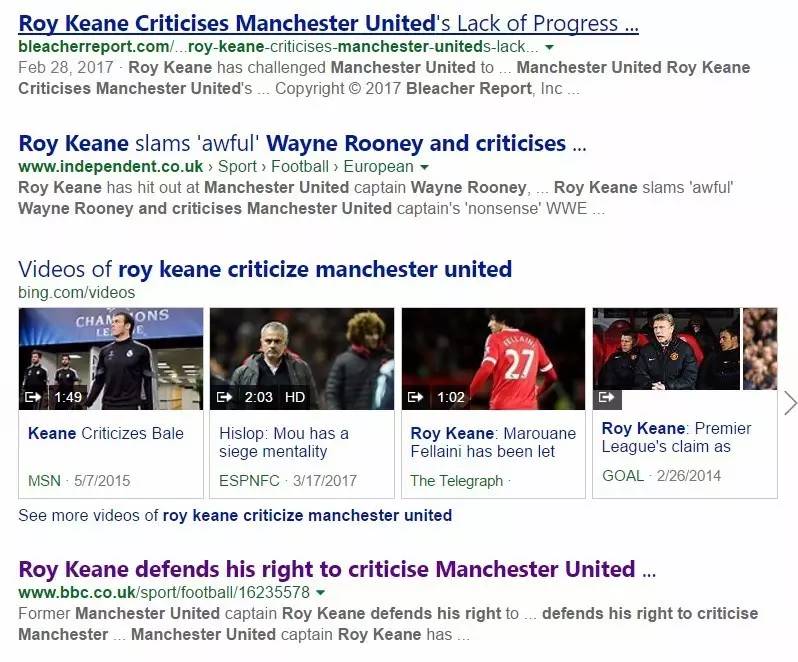
Task: Open the Bleacher Report Roy Keane article link
Action: [328, 23]
